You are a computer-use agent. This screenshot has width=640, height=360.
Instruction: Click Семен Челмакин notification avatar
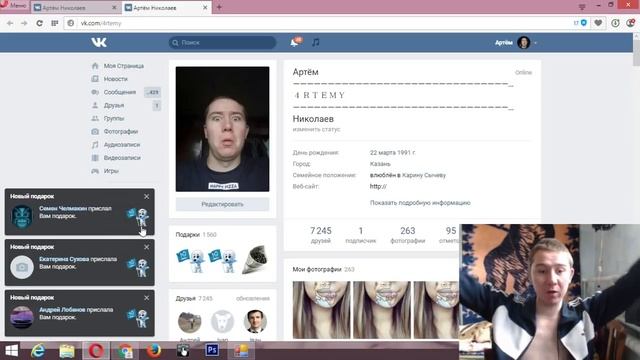point(22,216)
